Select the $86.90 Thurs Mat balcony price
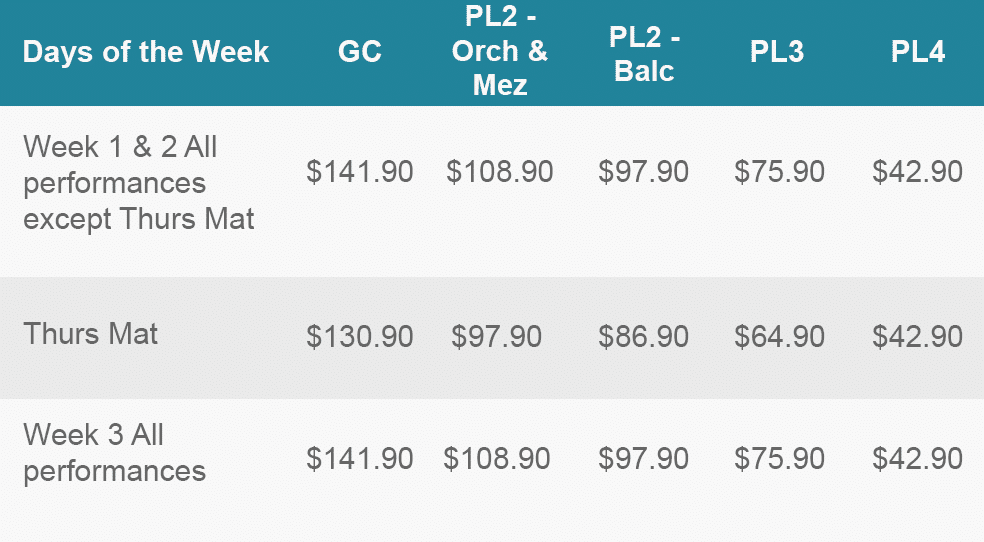 pos(643,337)
